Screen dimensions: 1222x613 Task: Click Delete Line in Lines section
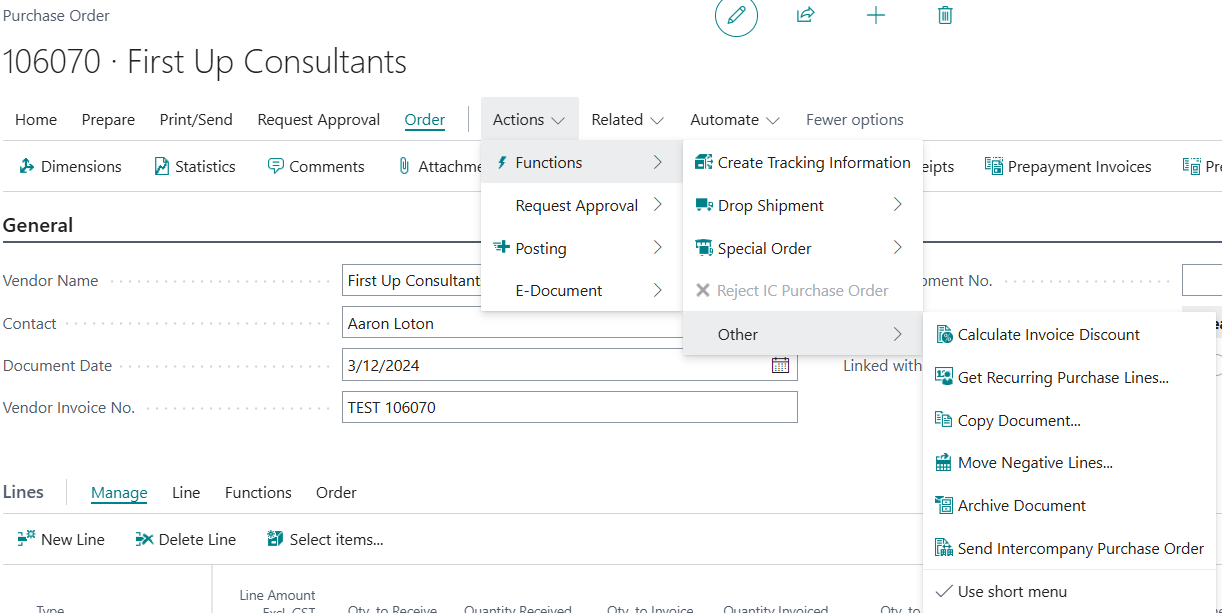(x=186, y=540)
